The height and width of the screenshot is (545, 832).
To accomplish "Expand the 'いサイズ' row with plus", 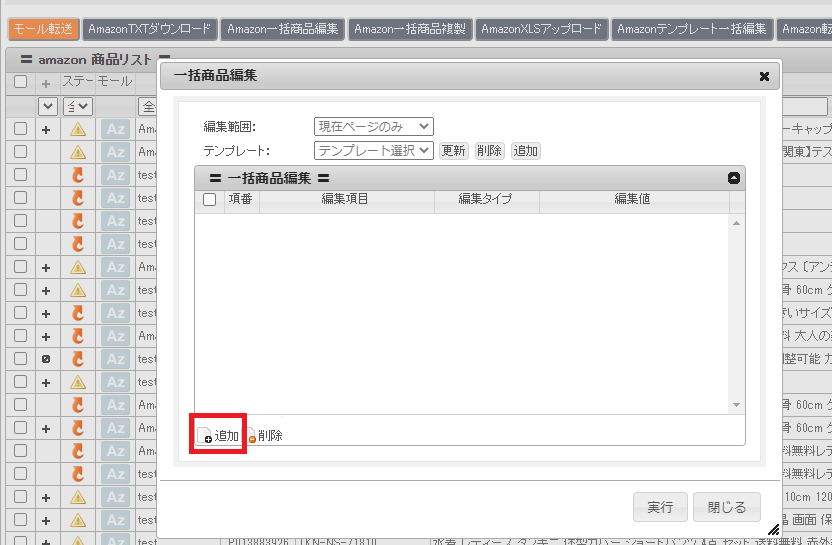I will pos(46,314).
